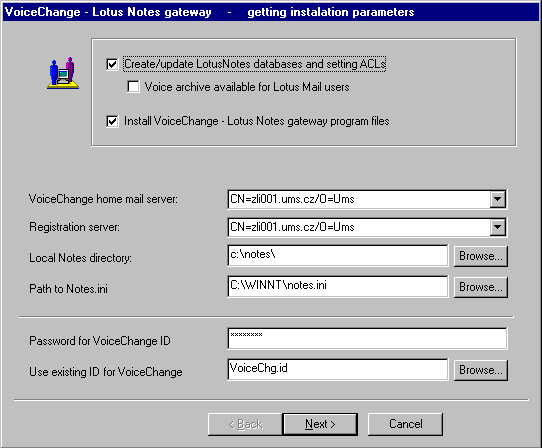Focus the Password for VoiceChange ID field
542x448 pixels.
coord(367,339)
